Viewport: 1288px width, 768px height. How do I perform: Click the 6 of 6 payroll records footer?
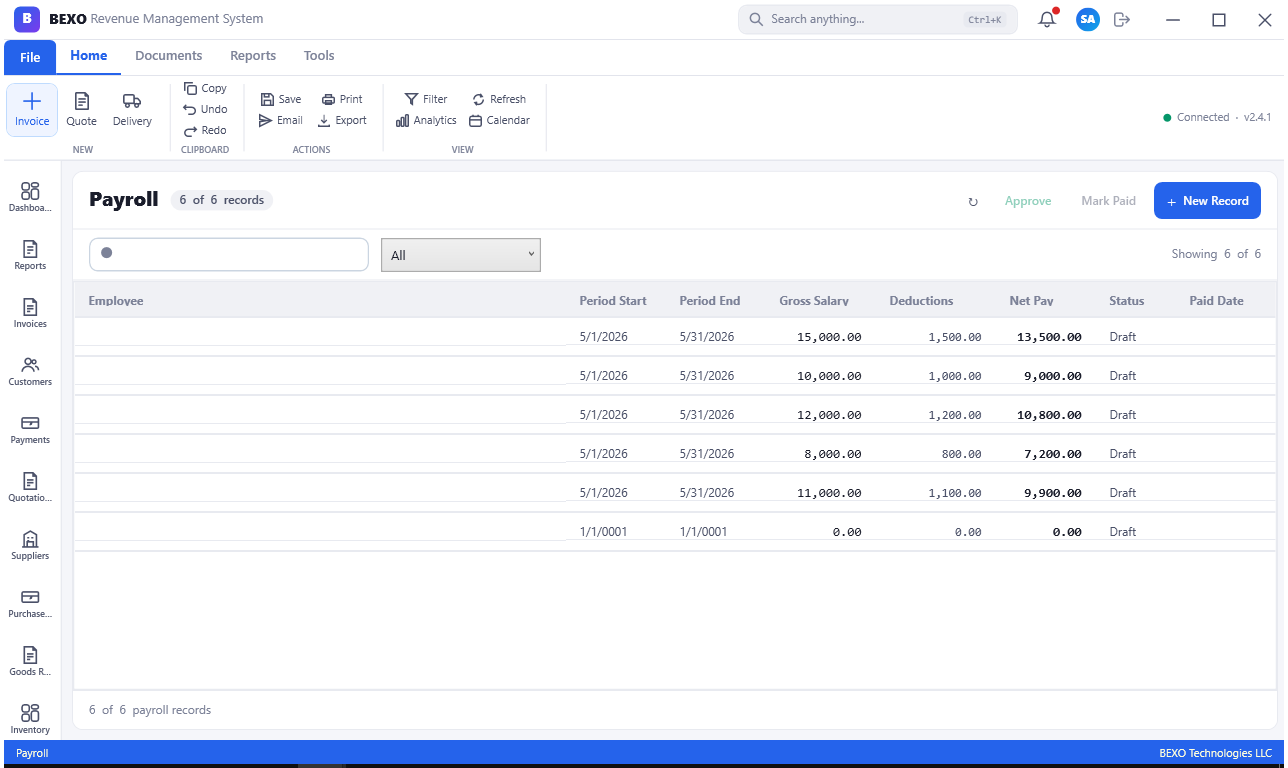click(150, 710)
